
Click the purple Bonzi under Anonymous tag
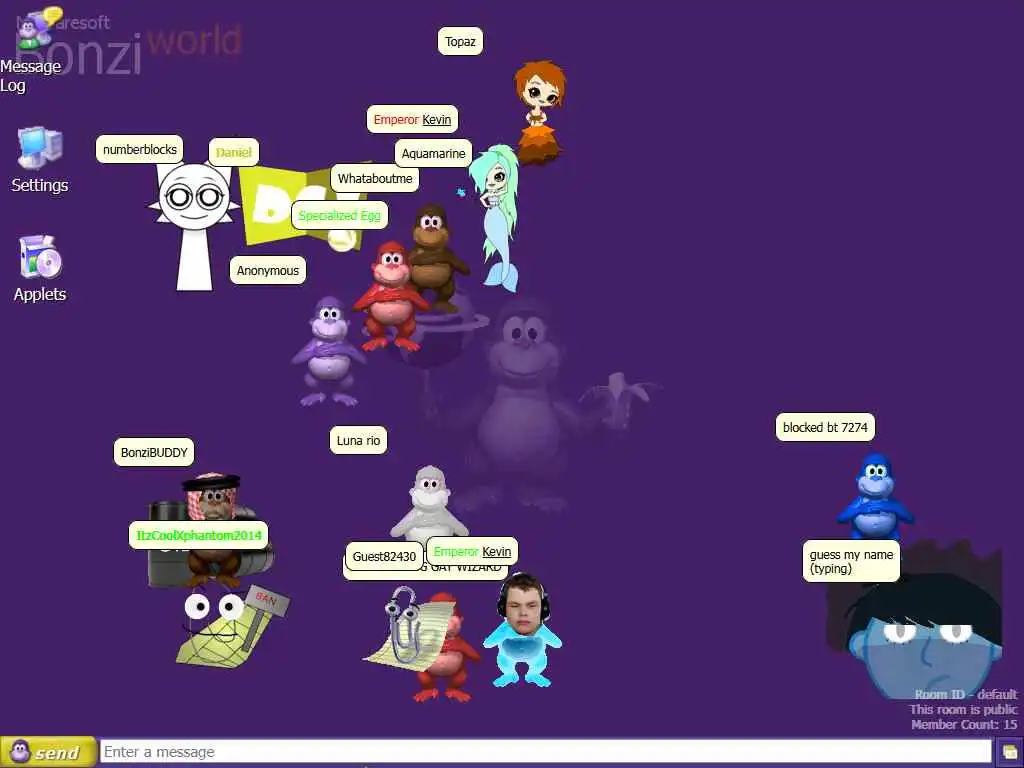[328, 350]
